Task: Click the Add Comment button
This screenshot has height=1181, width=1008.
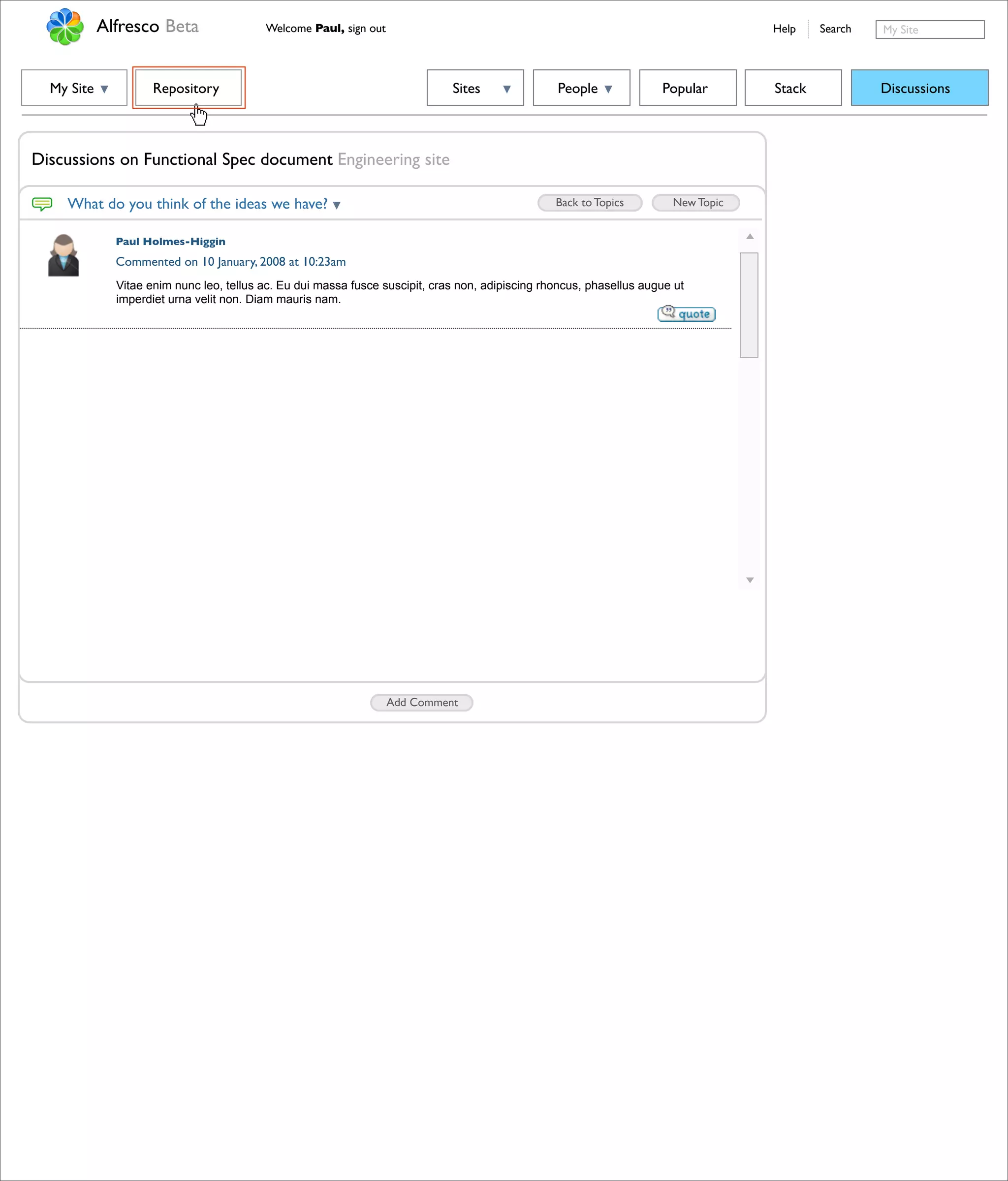Action: (x=421, y=702)
